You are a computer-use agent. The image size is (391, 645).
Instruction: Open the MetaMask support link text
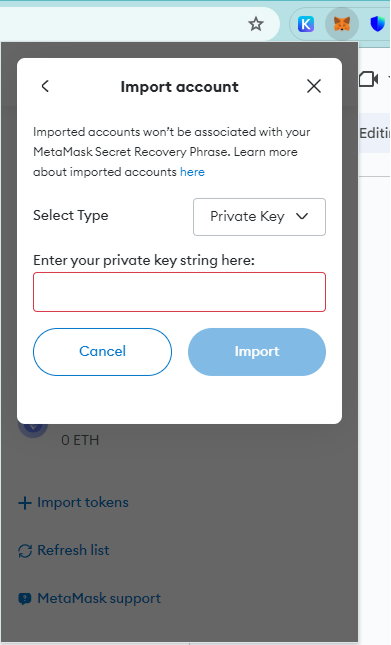(99, 598)
